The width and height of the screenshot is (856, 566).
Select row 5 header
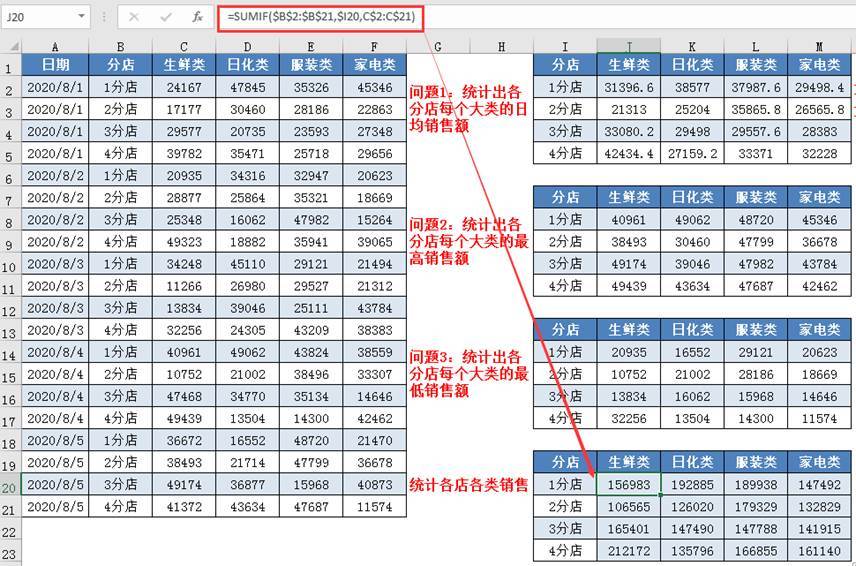point(10,154)
